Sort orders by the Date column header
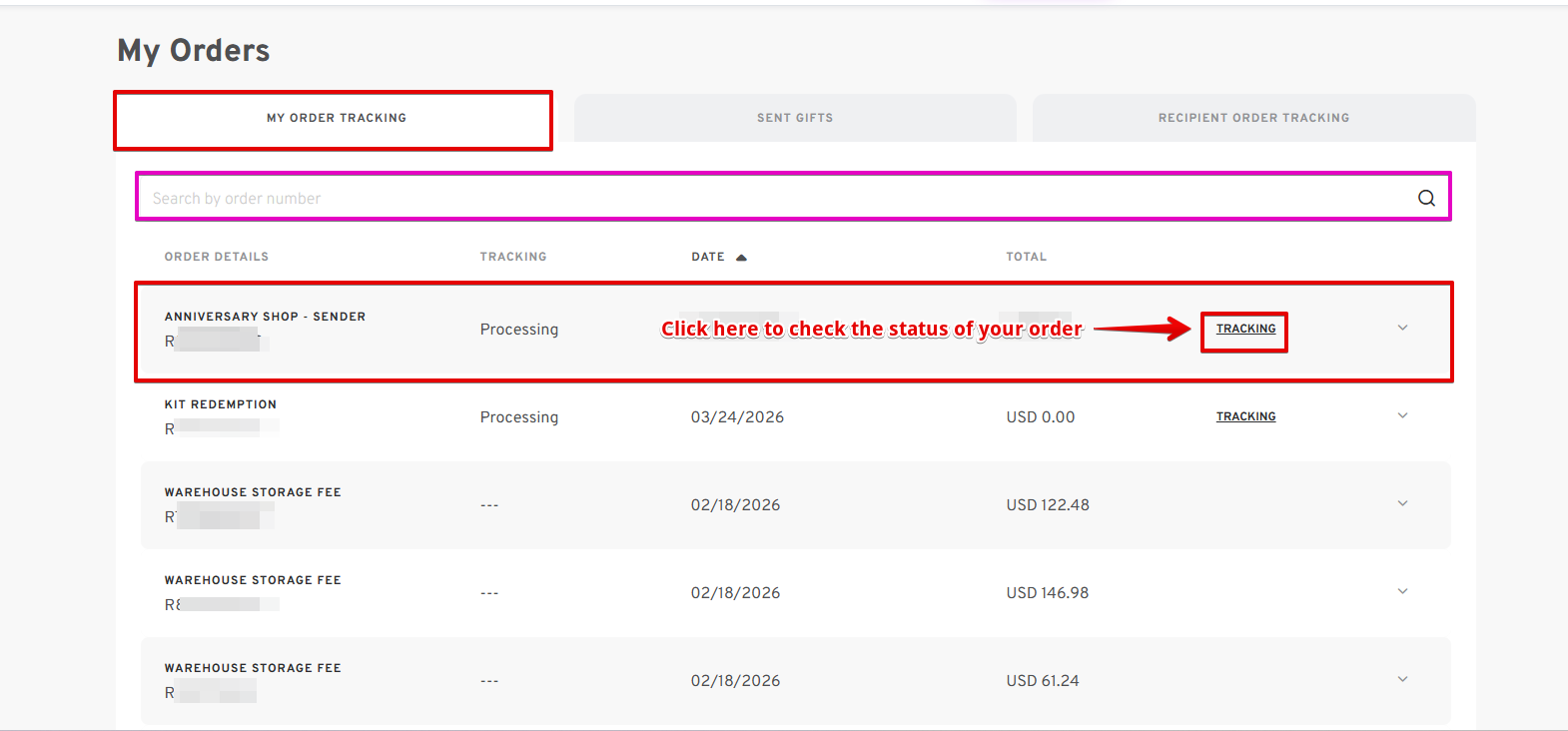Viewport: 1568px width, 731px height. [x=708, y=257]
